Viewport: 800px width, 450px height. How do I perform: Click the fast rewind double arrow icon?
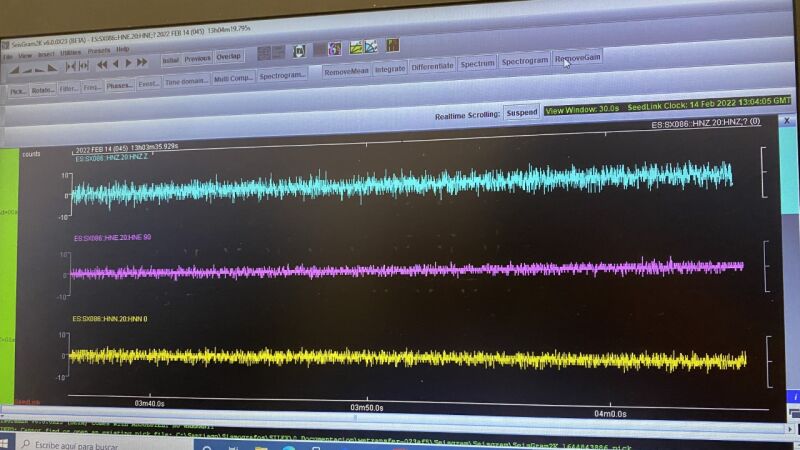pyautogui.click(x=102, y=64)
